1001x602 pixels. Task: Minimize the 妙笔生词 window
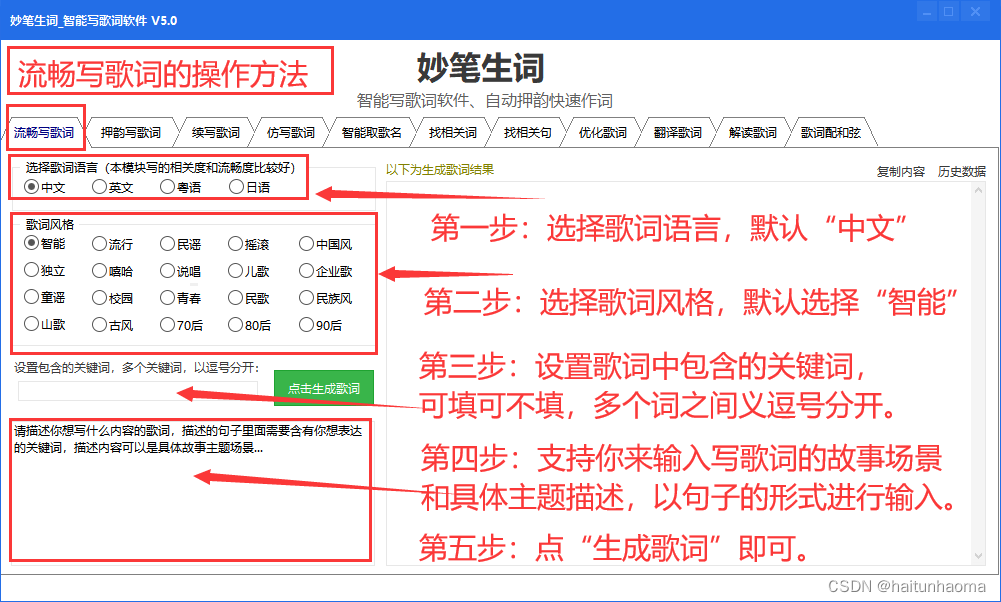pyautogui.click(x=927, y=11)
